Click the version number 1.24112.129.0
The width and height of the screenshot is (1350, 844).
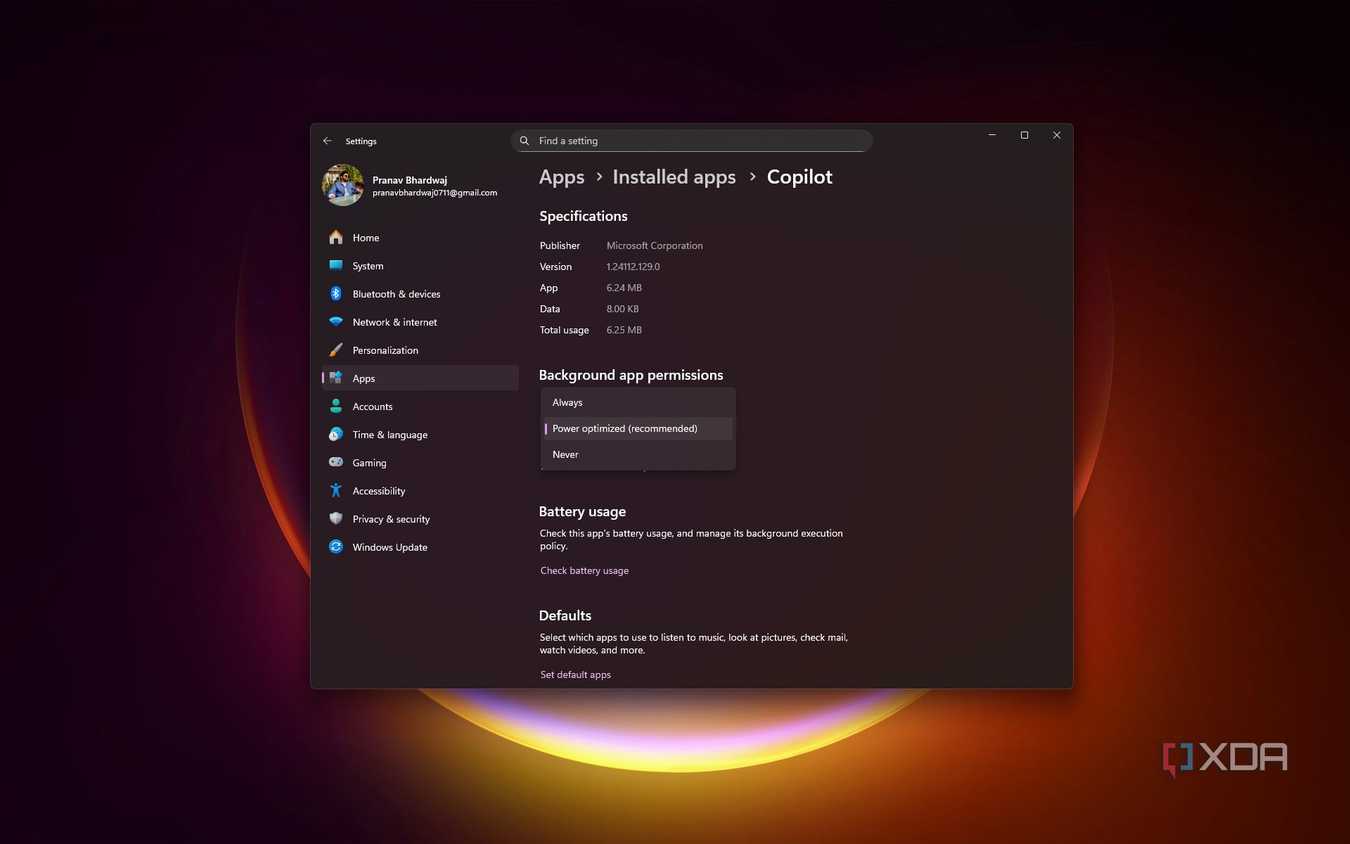633,267
